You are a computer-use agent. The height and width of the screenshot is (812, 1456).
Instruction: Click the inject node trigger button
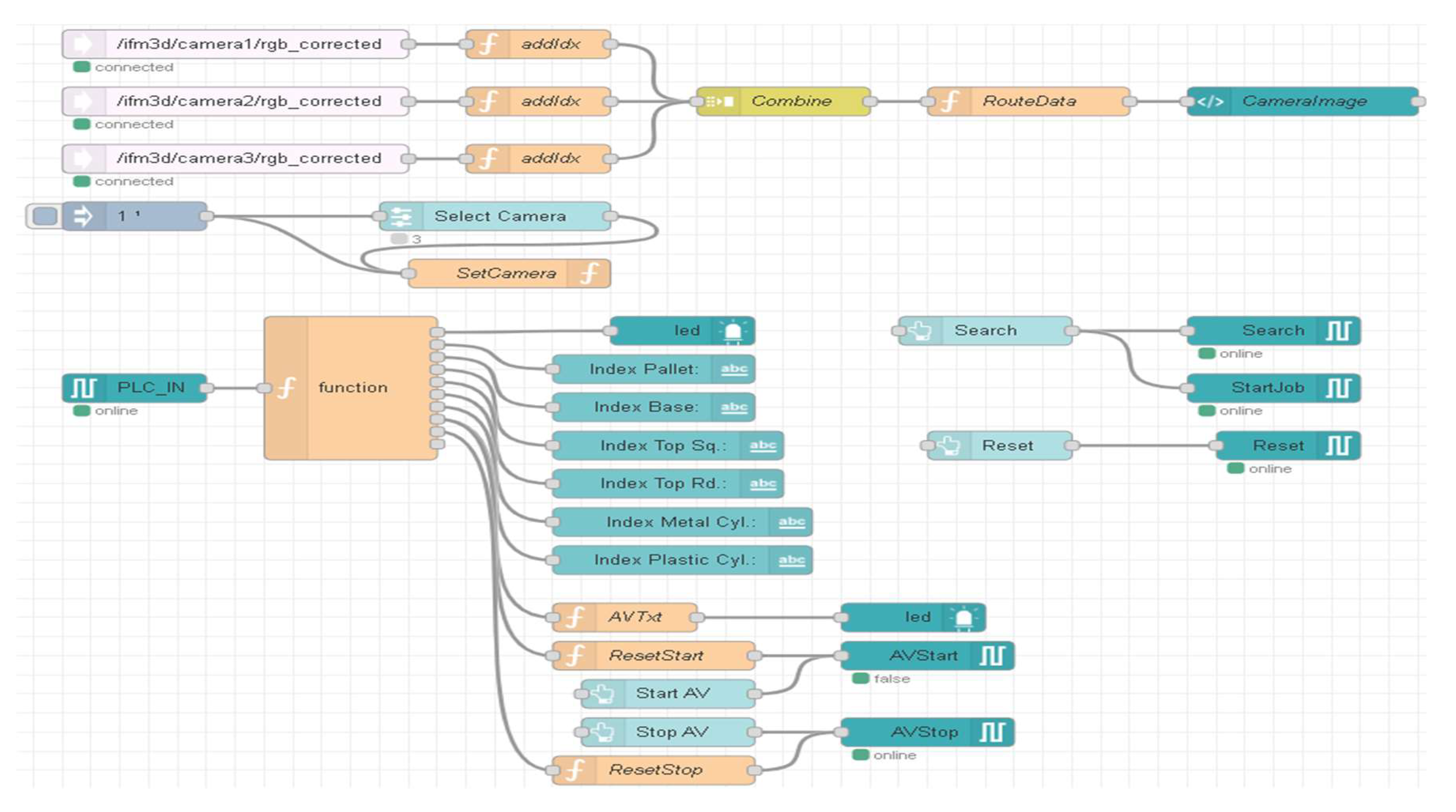tap(45, 216)
